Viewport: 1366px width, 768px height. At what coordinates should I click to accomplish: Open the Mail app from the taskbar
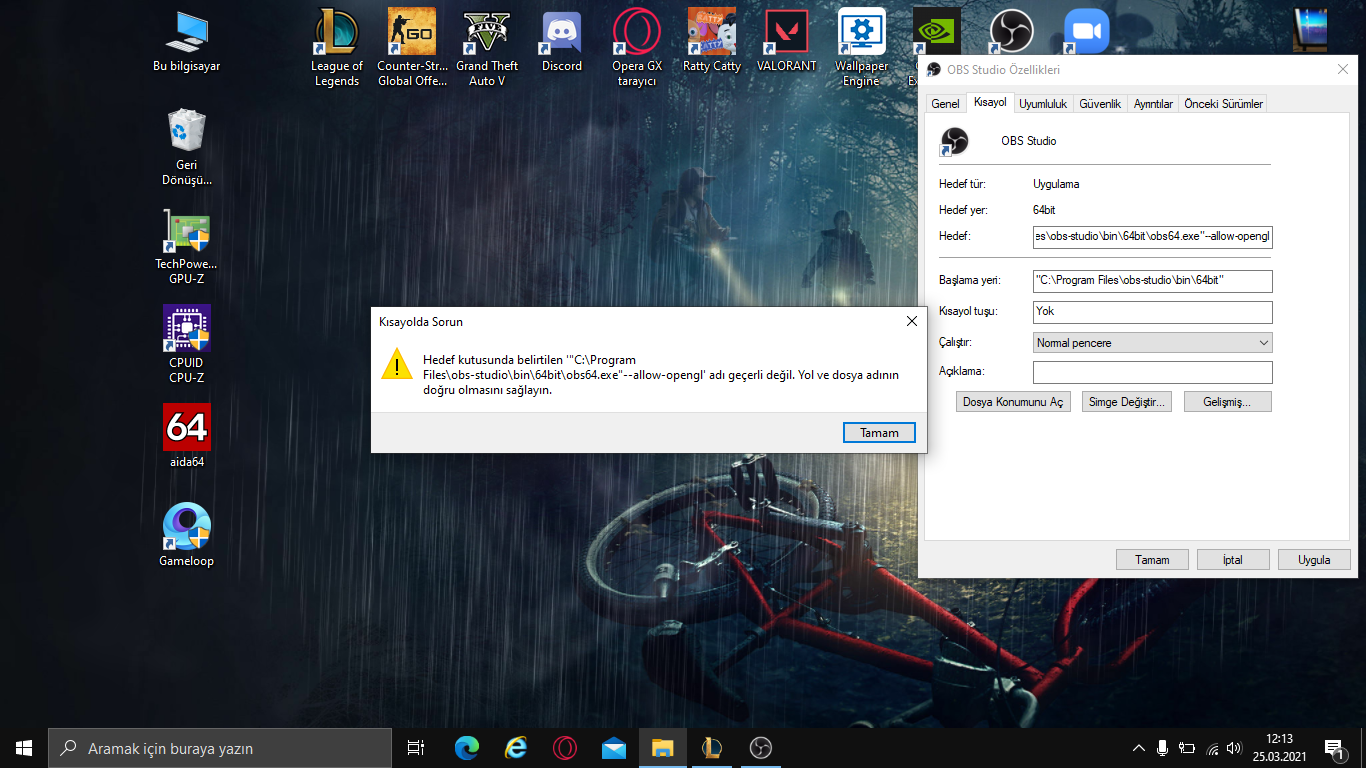[614, 748]
